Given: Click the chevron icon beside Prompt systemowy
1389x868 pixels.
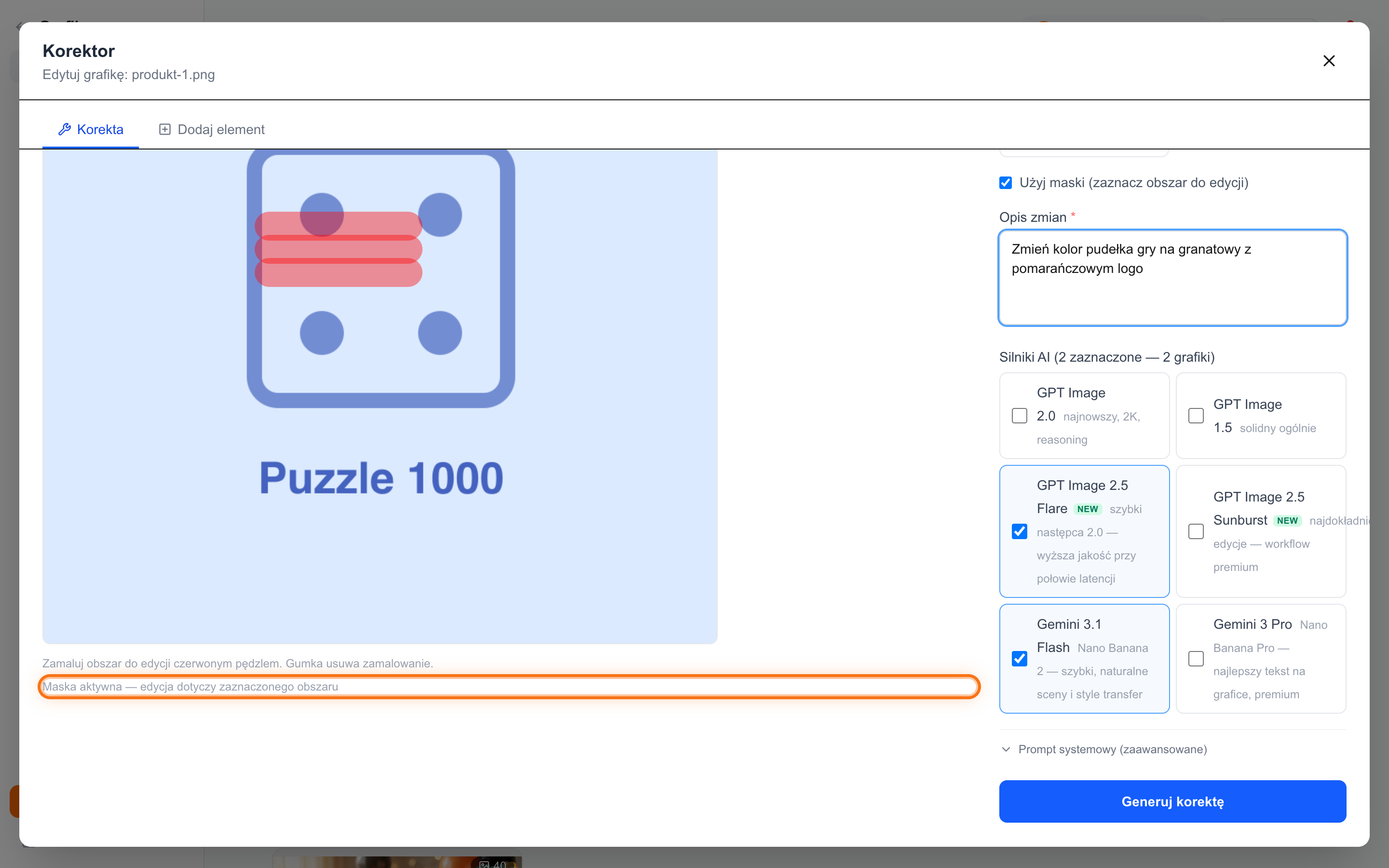Looking at the screenshot, I should point(1006,749).
